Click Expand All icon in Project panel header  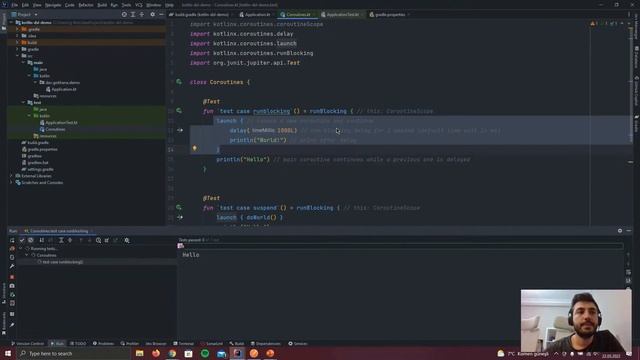133,14
